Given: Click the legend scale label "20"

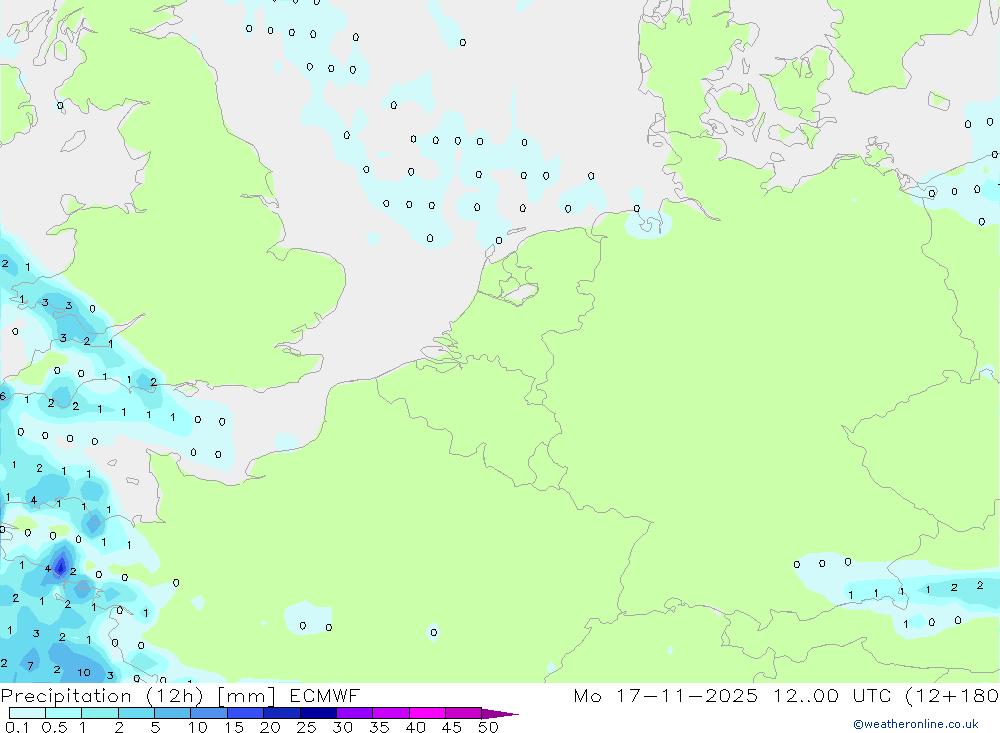Looking at the screenshot, I should point(270,727).
